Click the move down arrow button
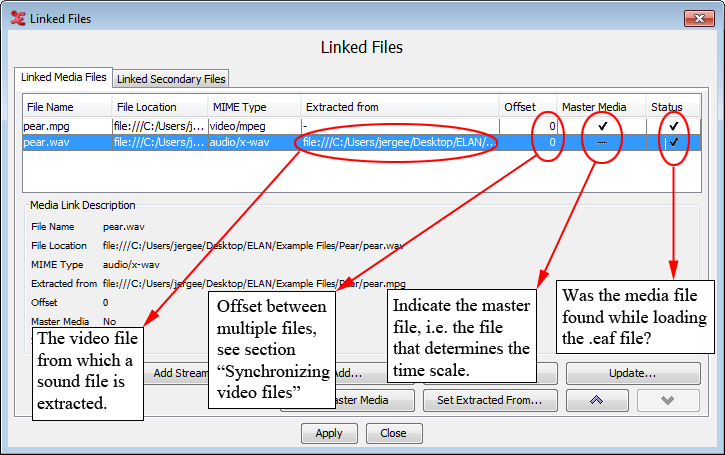Viewport: 725px width, 455px height. tap(667, 400)
